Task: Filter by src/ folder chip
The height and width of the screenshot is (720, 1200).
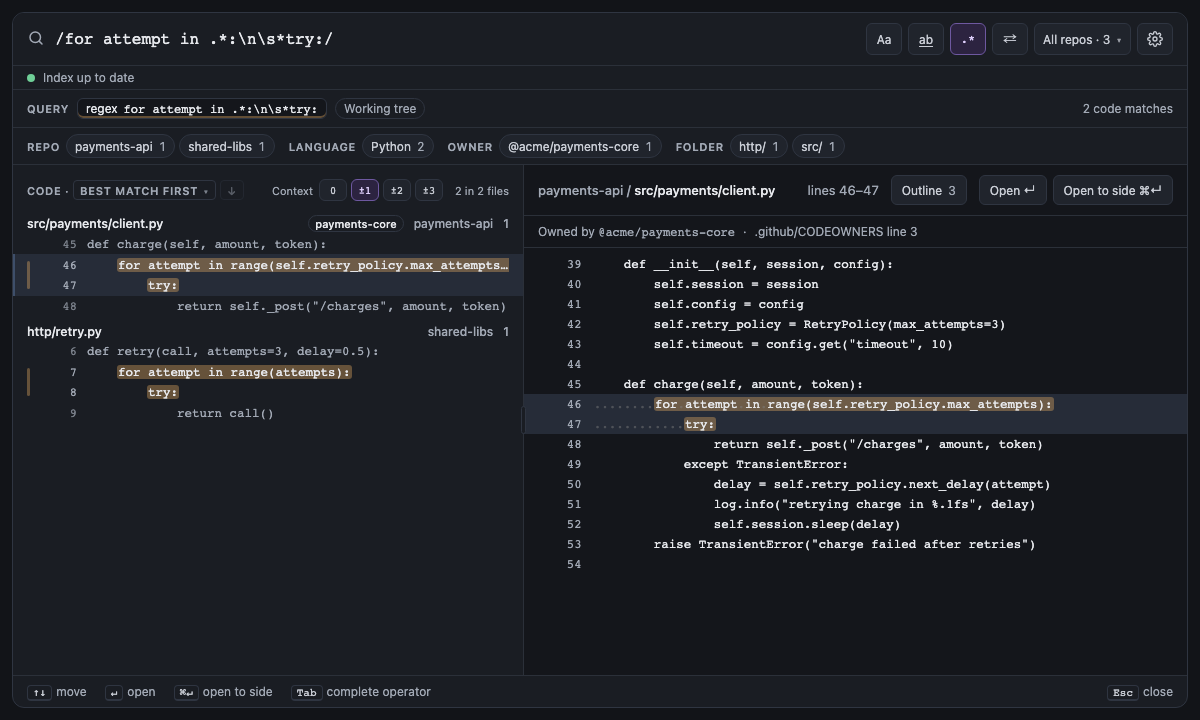Action: pos(818,146)
